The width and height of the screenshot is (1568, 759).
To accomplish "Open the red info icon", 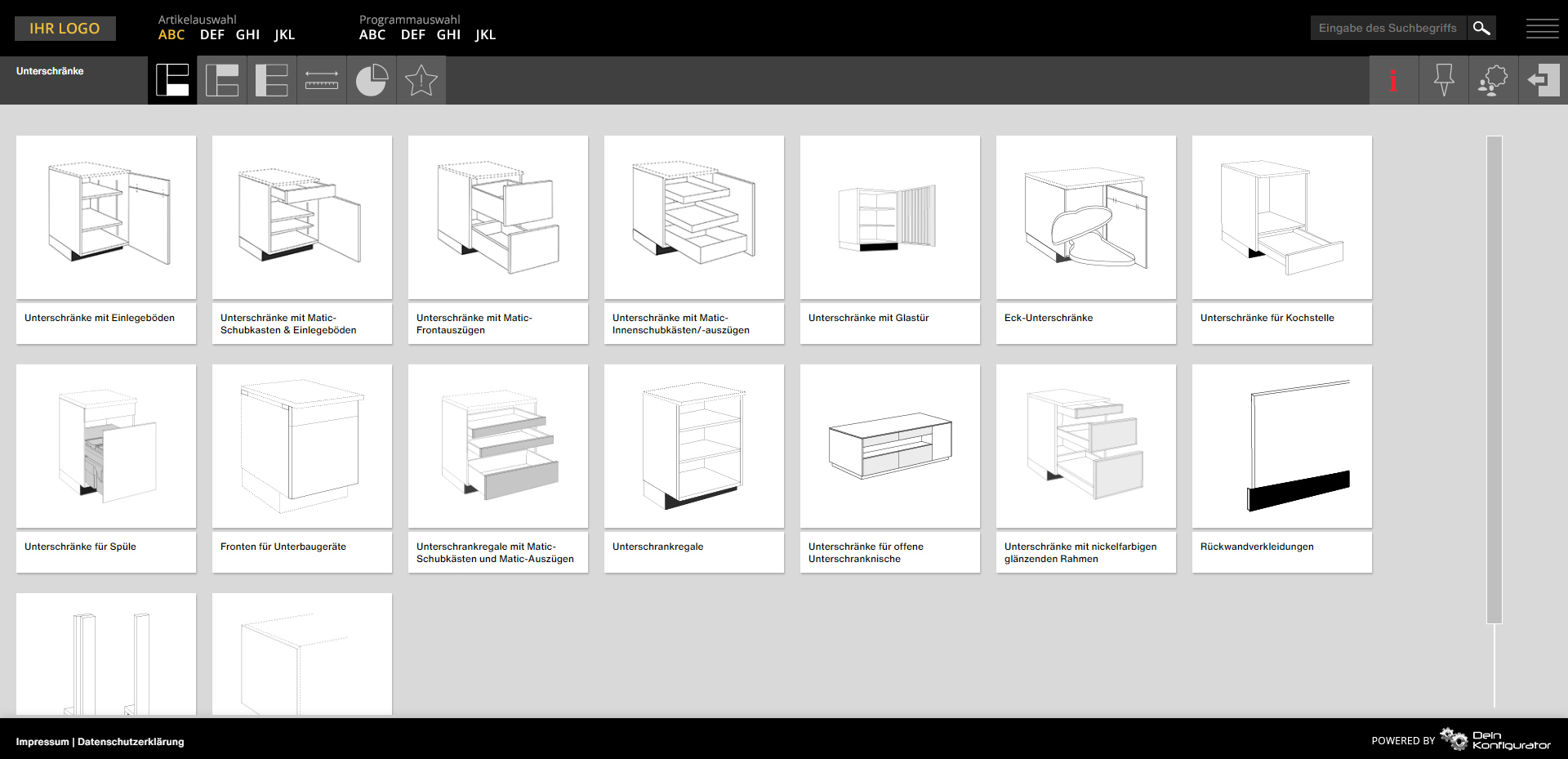I will pos(1393,80).
